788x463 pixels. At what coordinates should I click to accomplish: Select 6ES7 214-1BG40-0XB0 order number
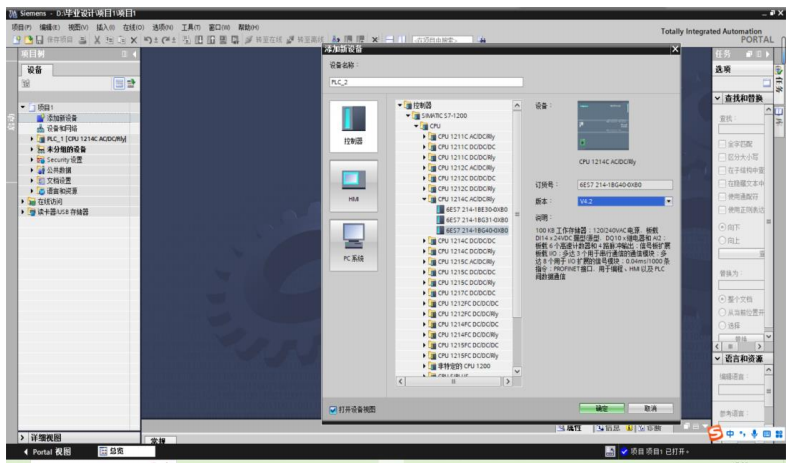coord(476,230)
